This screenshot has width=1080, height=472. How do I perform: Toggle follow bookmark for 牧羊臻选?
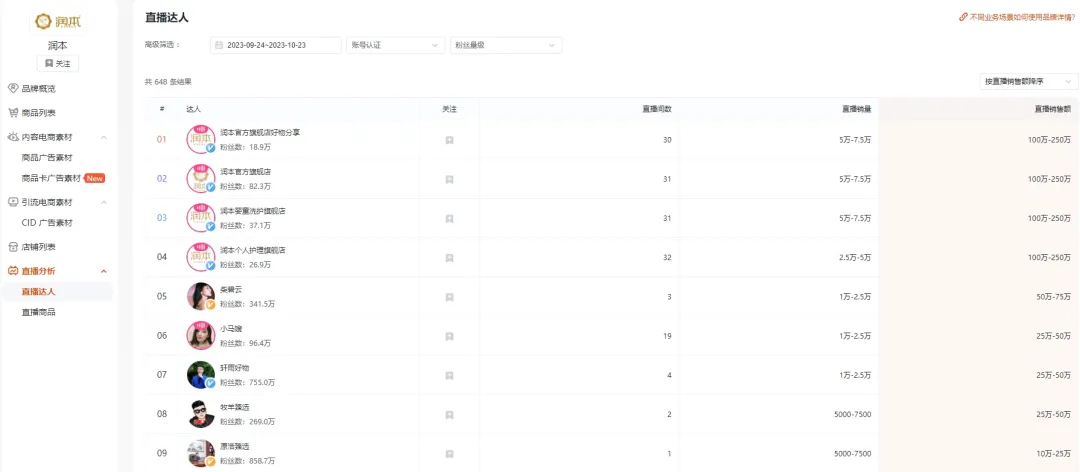[449, 415]
